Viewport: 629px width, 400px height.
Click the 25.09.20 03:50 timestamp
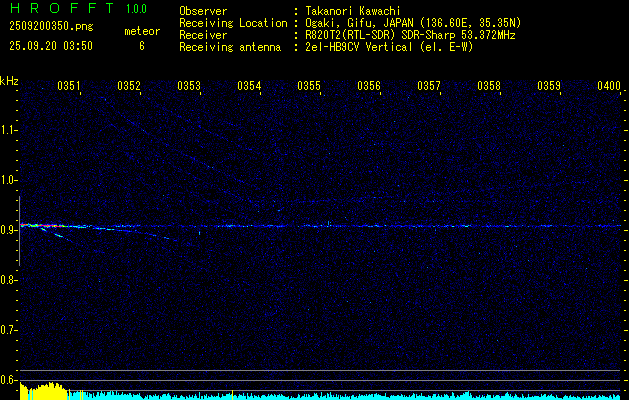pos(50,46)
